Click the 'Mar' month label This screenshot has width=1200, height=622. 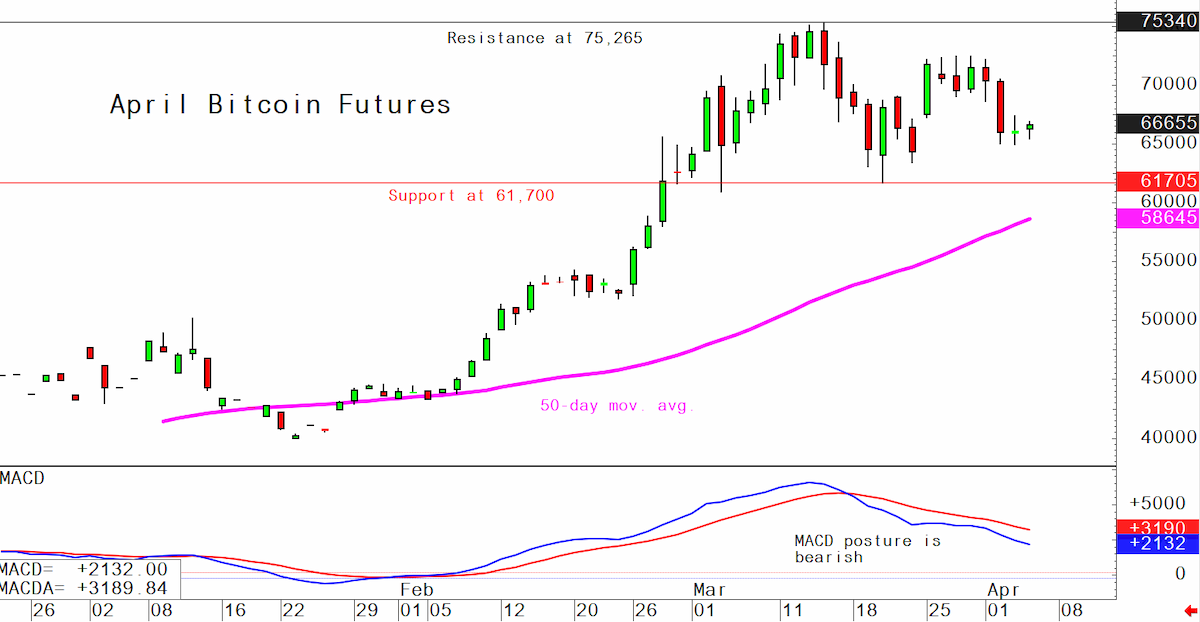tap(708, 590)
